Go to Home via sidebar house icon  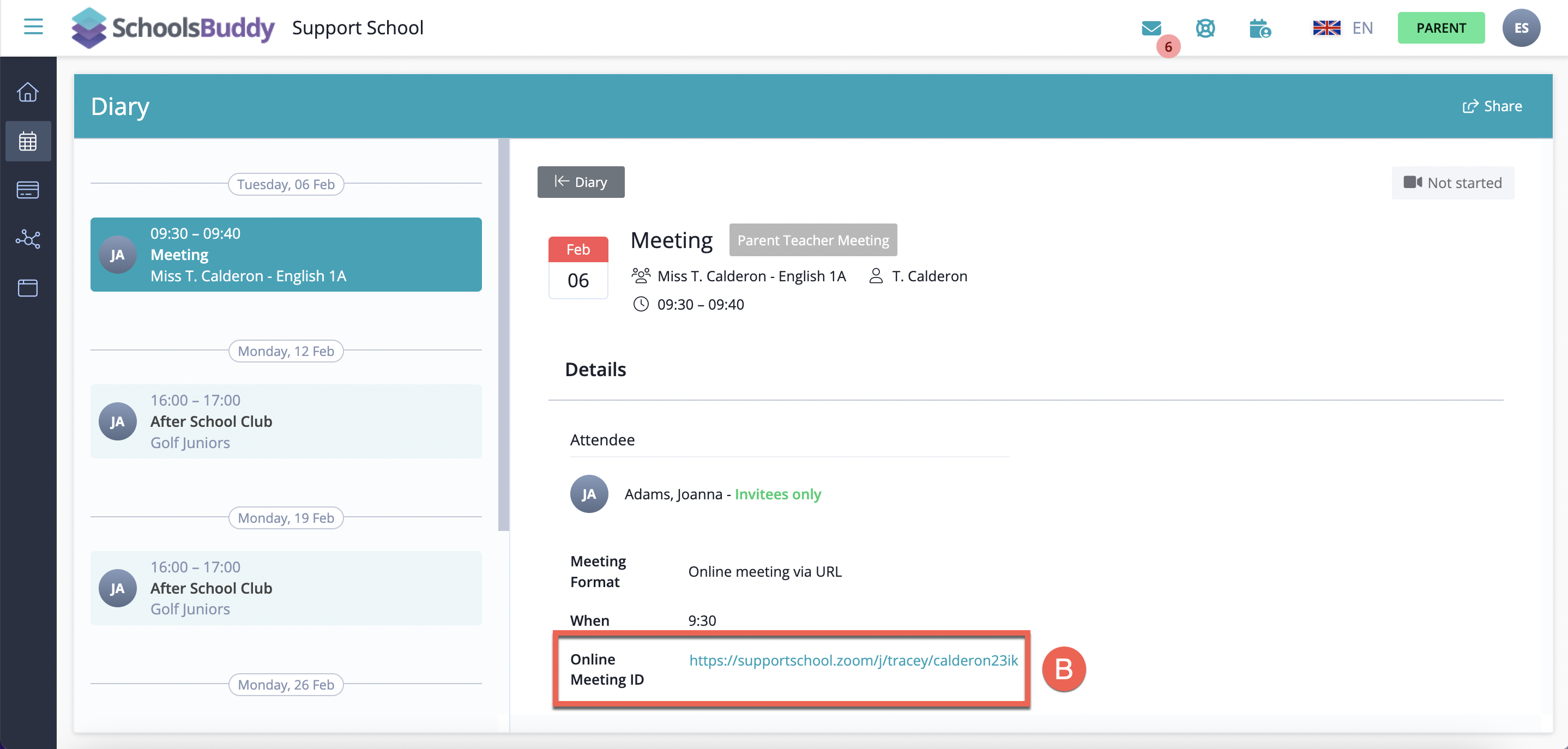tap(28, 92)
